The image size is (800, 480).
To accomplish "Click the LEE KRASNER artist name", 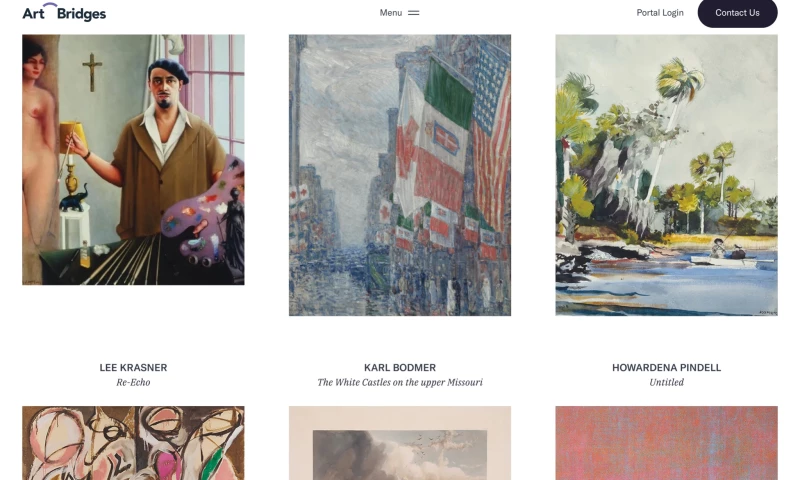I will click(133, 367).
